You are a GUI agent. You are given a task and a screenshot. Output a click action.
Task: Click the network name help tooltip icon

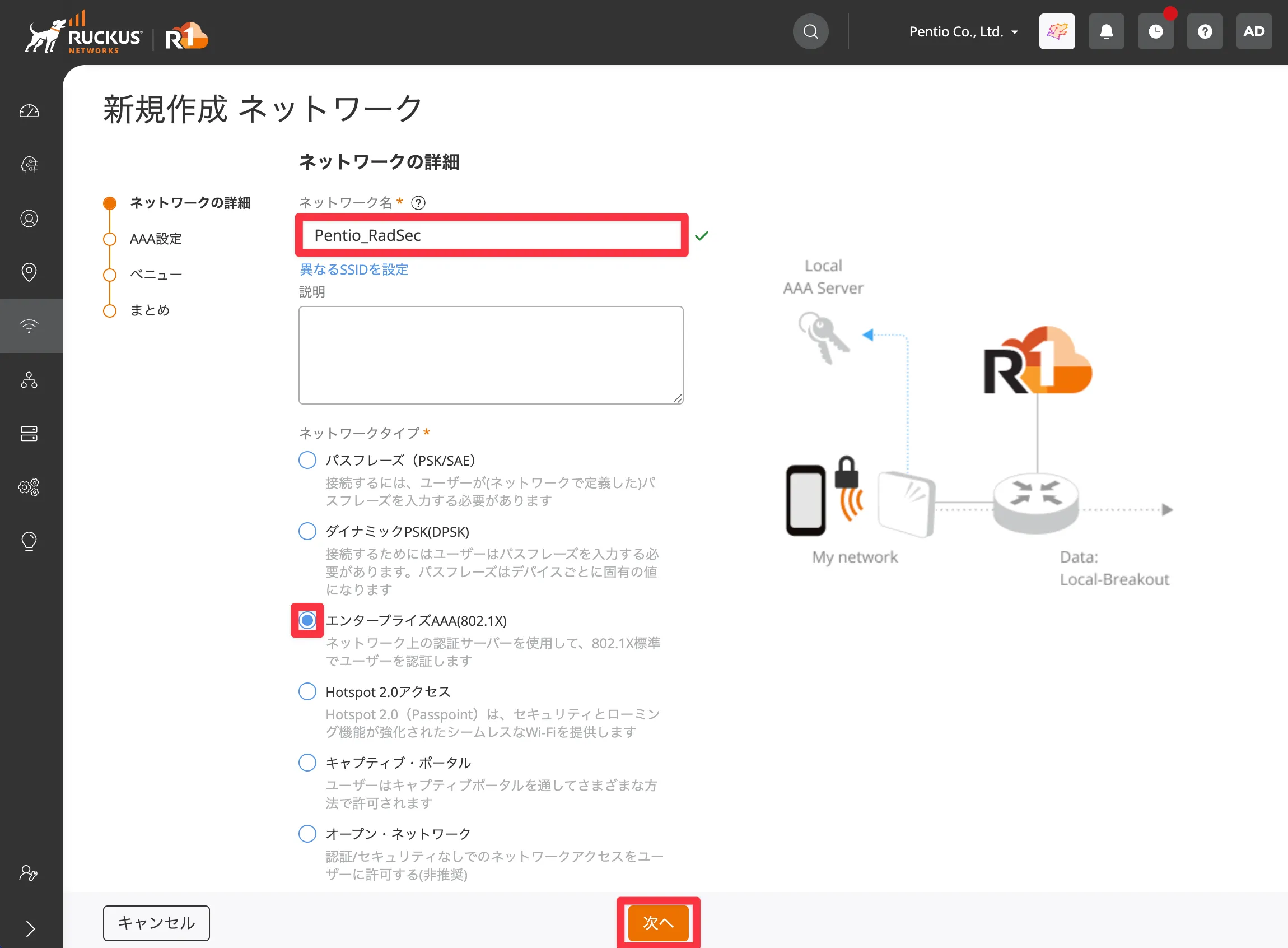click(419, 203)
